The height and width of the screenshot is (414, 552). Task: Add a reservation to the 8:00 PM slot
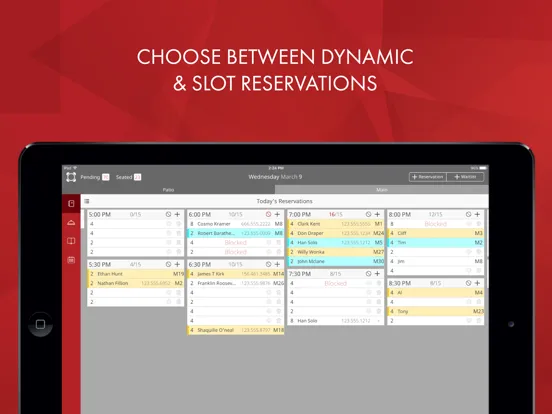[477, 214]
